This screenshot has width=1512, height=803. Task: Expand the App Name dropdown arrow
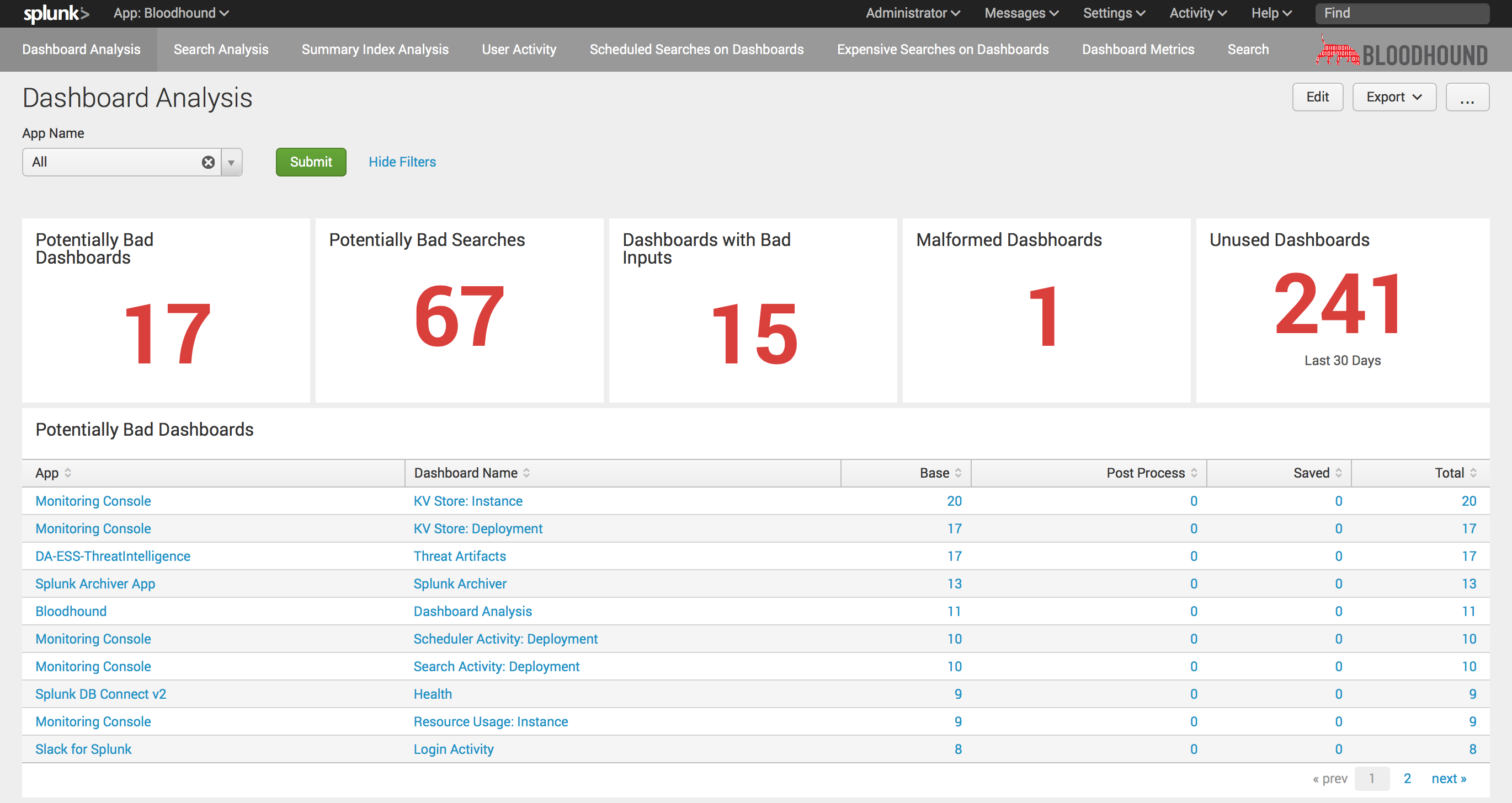tap(231, 163)
